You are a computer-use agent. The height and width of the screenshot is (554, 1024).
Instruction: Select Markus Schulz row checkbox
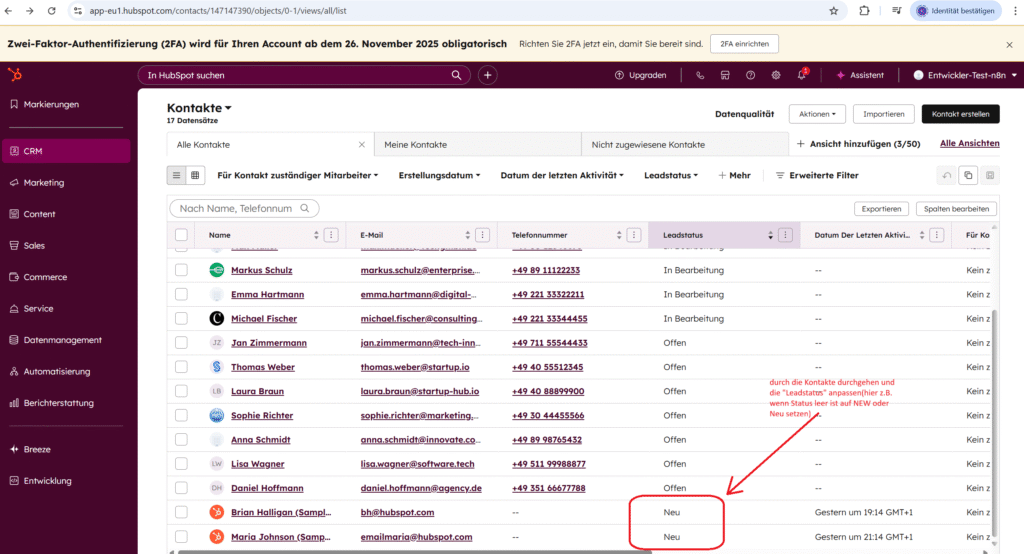click(182, 270)
